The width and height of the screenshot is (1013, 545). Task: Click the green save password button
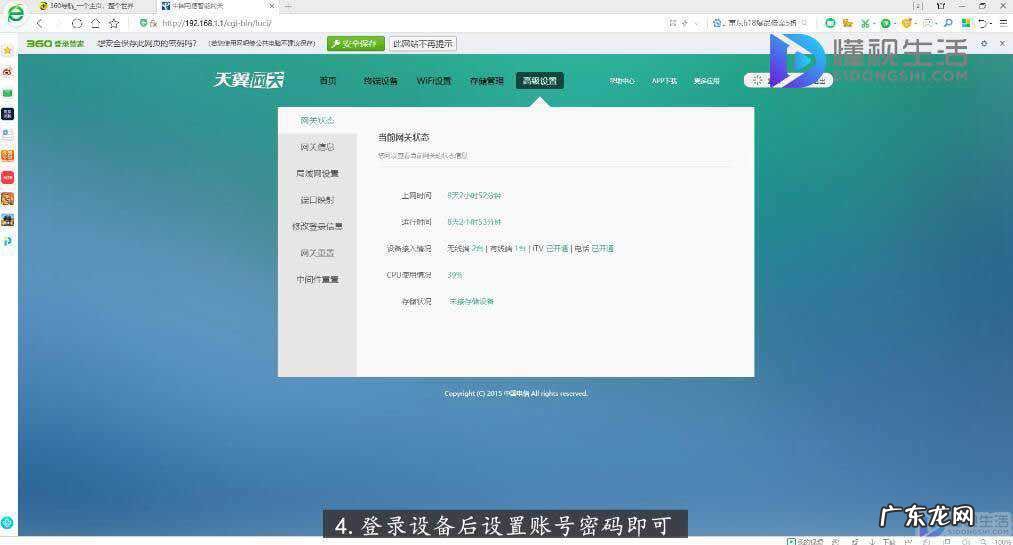pyautogui.click(x=355, y=43)
